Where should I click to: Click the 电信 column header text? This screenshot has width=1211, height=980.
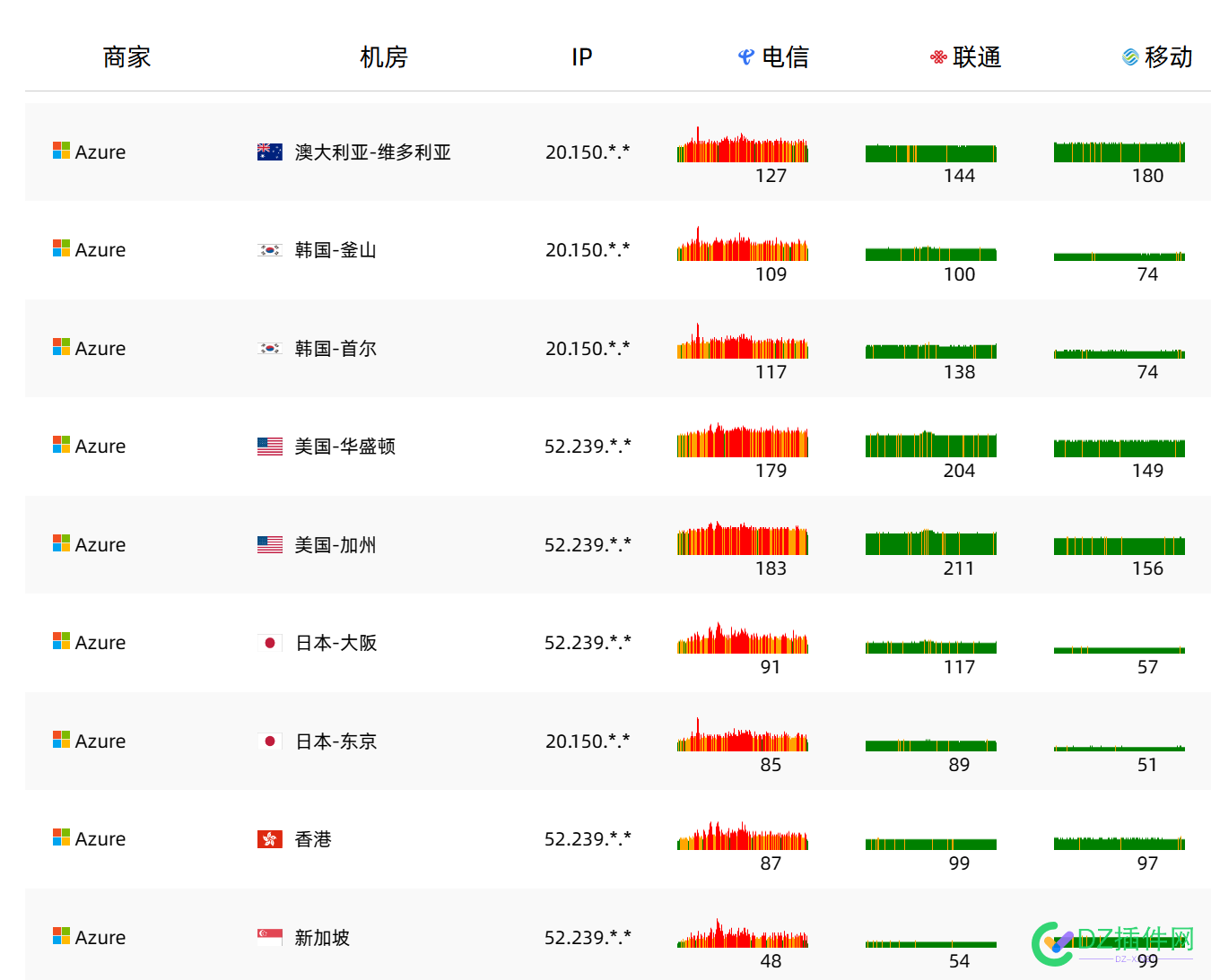[x=786, y=57]
